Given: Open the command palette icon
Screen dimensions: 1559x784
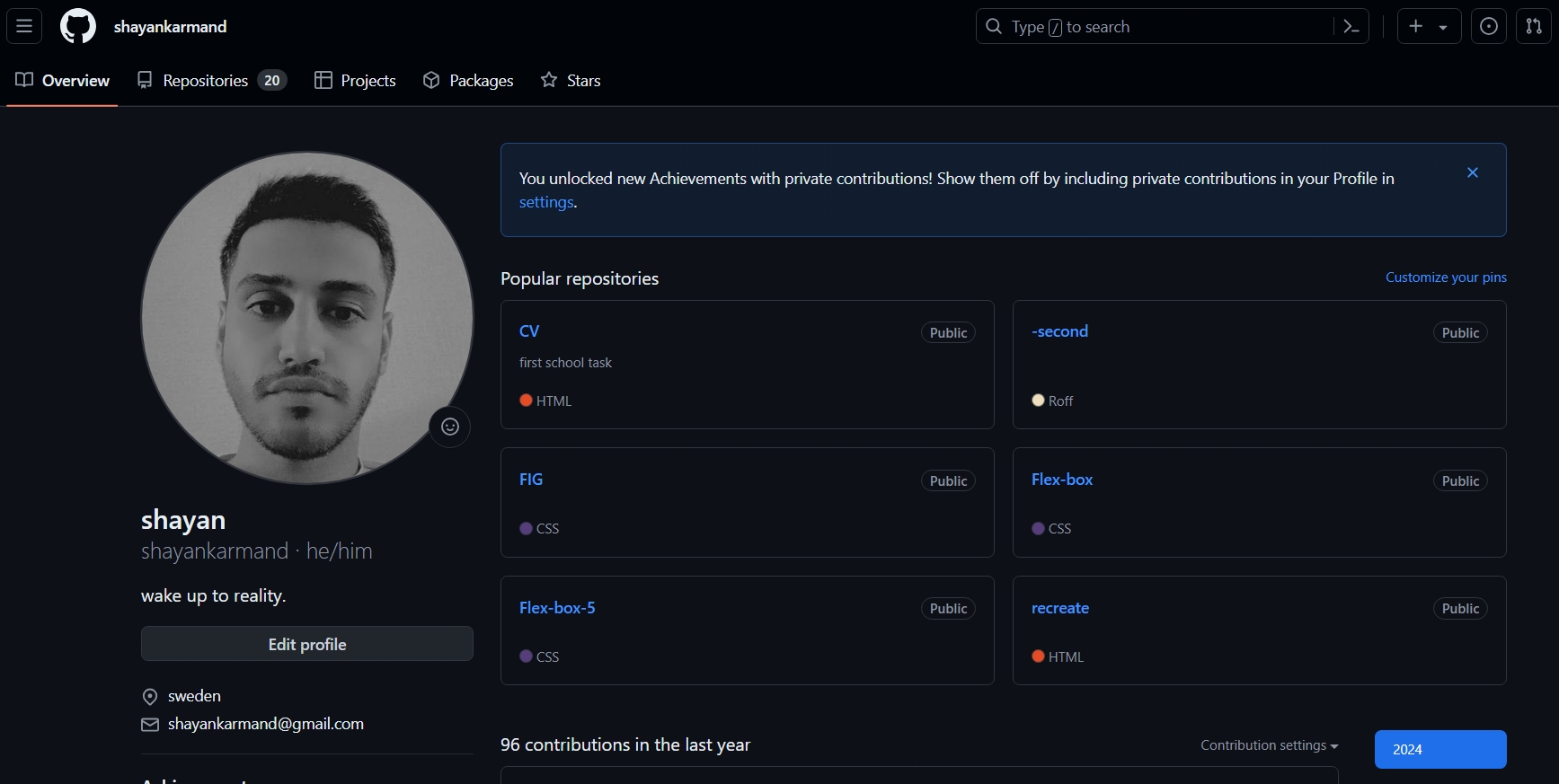Looking at the screenshot, I should tap(1351, 26).
